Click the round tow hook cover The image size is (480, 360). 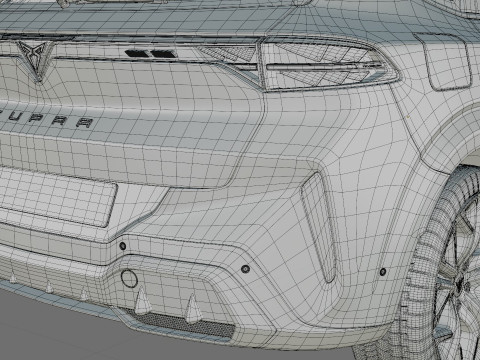pyautogui.click(x=129, y=279)
